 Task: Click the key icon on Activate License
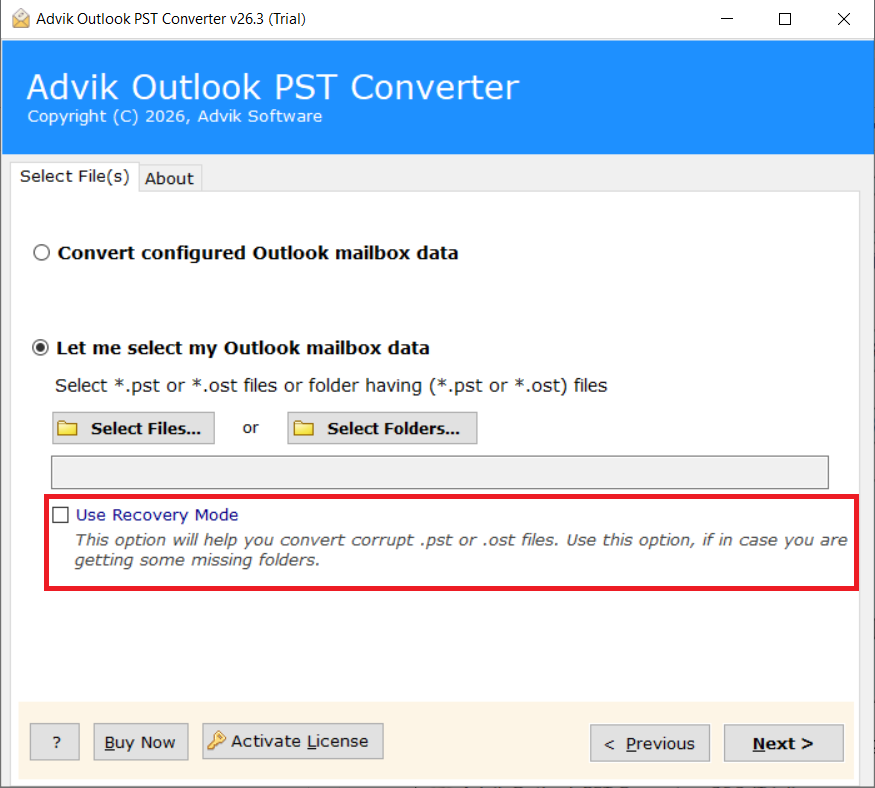[216, 741]
